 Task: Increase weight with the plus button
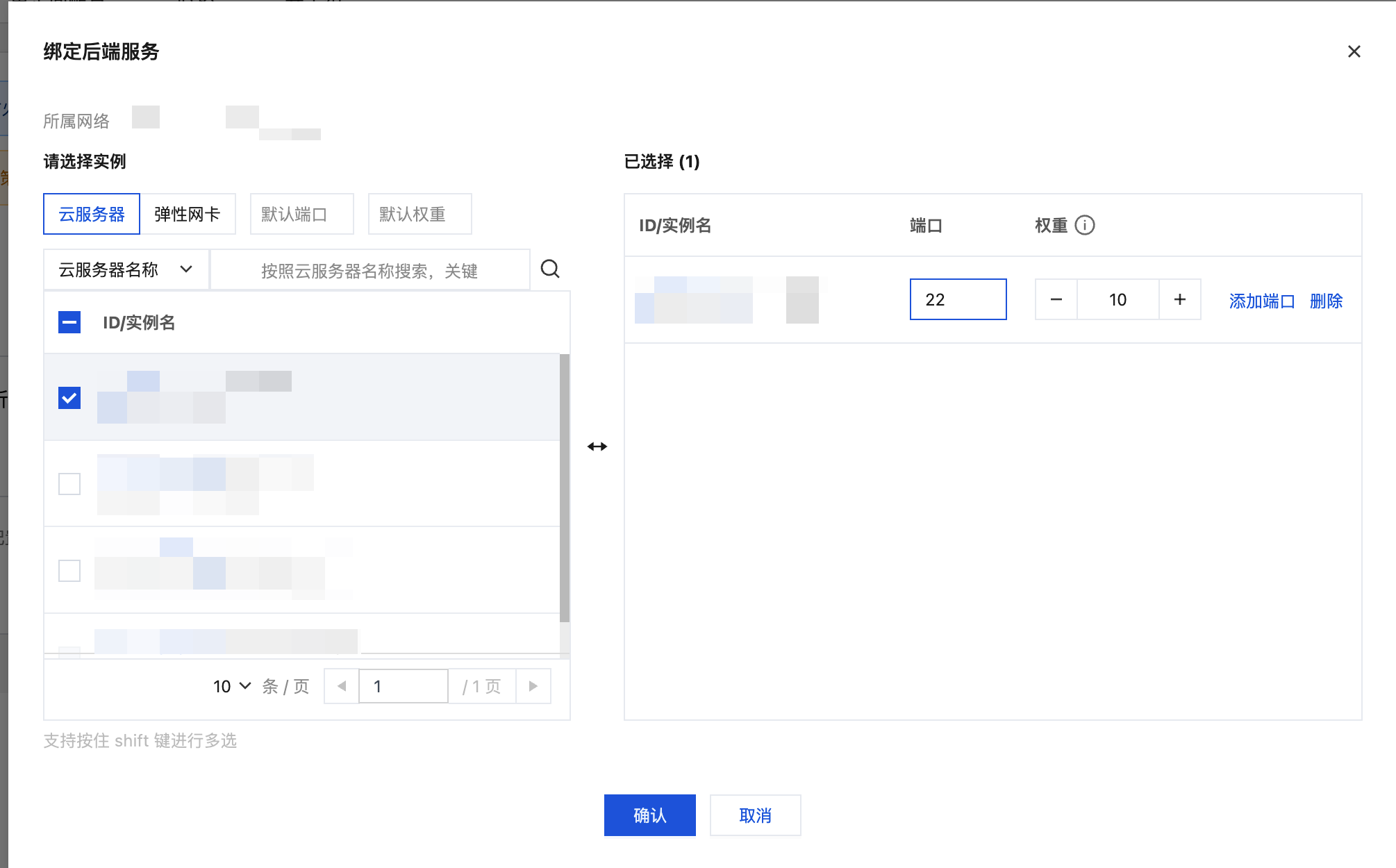[x=1179, y=299]
